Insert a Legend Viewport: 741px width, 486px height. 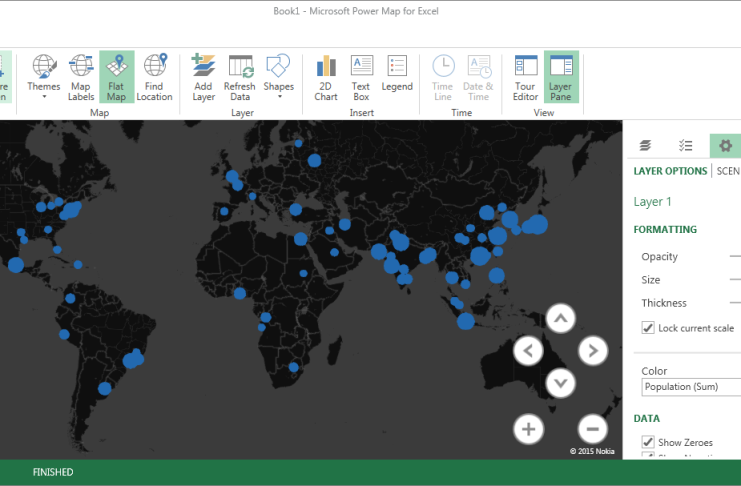[x=397, y=73]
